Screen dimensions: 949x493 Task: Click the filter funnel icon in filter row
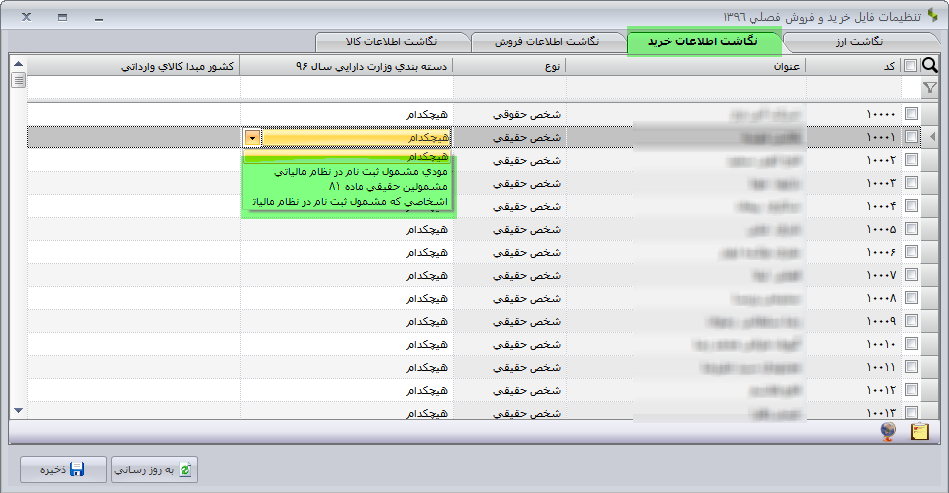[930, 88]
